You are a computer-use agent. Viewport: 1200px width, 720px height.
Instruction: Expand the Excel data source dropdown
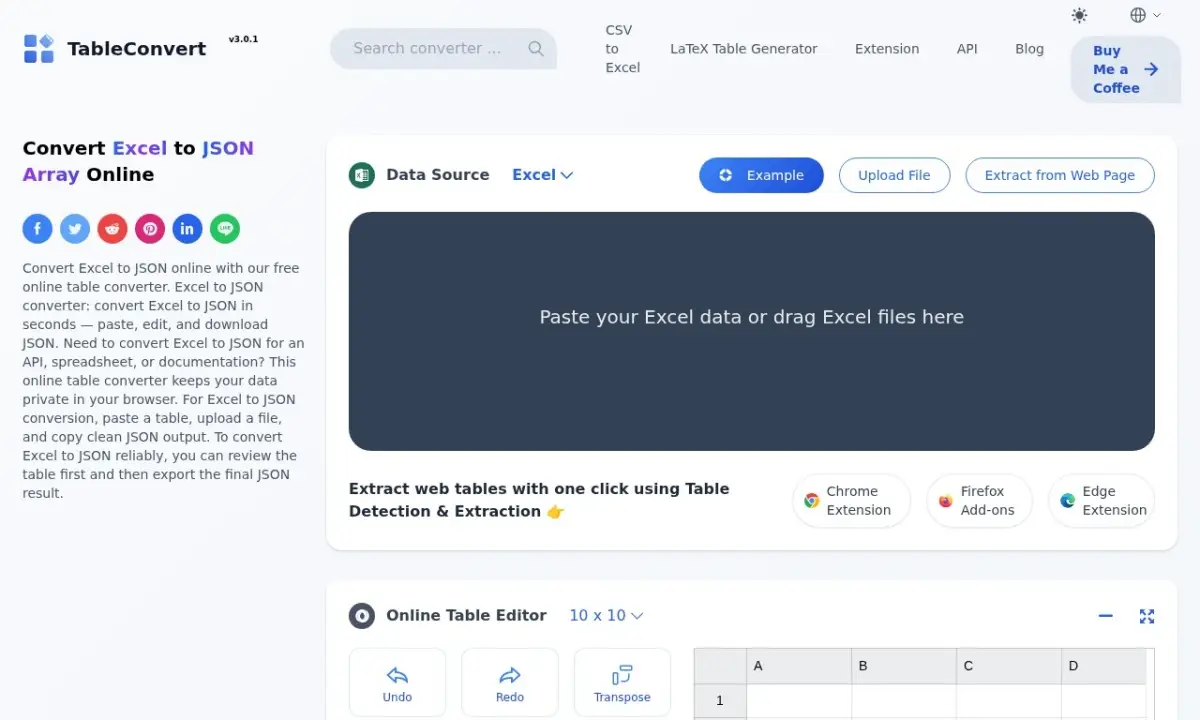(x=542, y=175)
